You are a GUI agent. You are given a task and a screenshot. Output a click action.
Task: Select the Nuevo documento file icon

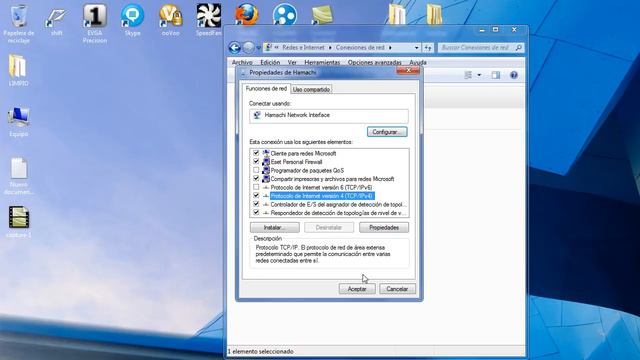(19, 176)
